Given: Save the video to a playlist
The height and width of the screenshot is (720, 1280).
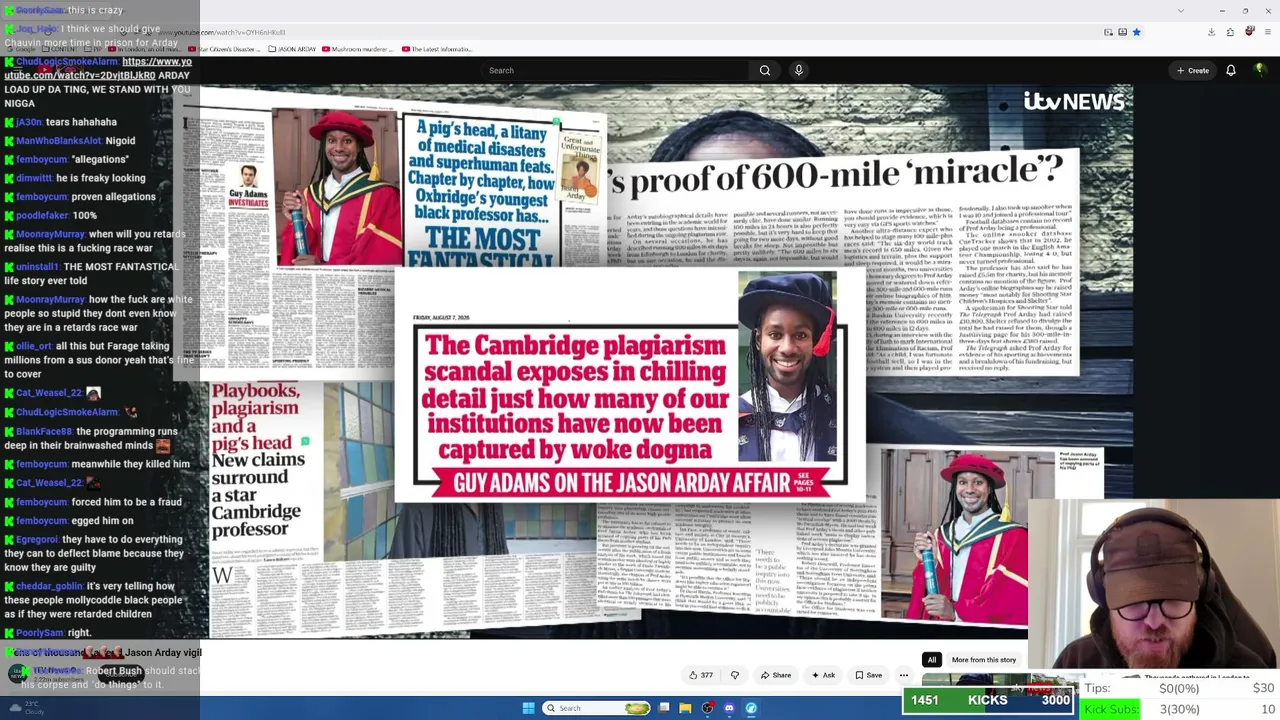Looking at the screenshot, I should (868, 675).
